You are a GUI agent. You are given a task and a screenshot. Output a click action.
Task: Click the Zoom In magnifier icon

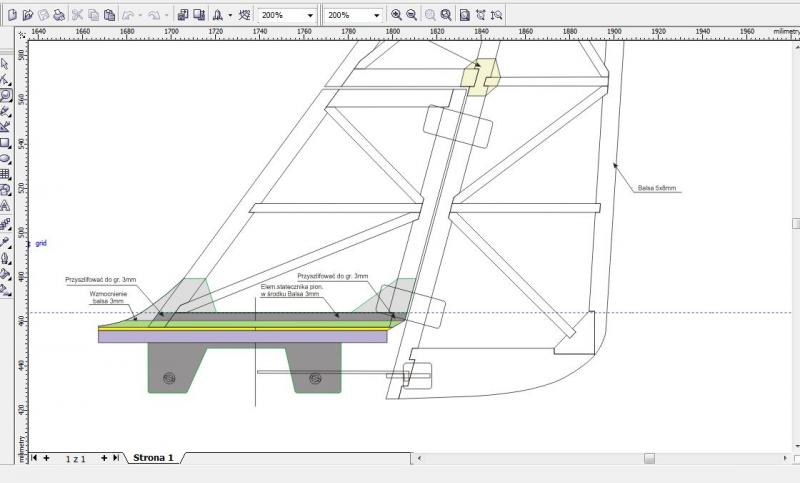pyautogui.click(x=397, y=16)
